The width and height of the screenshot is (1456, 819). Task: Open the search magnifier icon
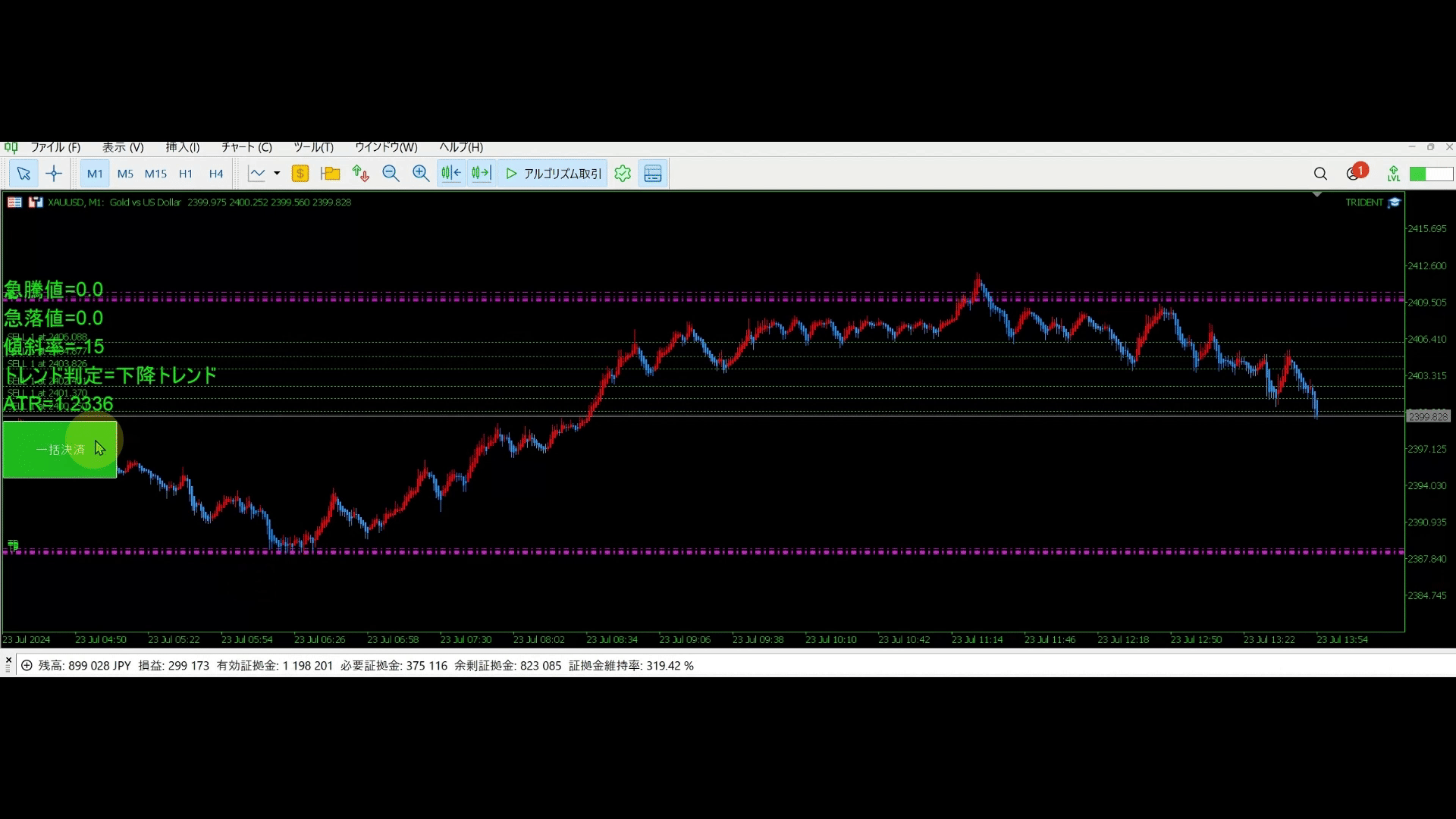click(x=1320, y=174)
